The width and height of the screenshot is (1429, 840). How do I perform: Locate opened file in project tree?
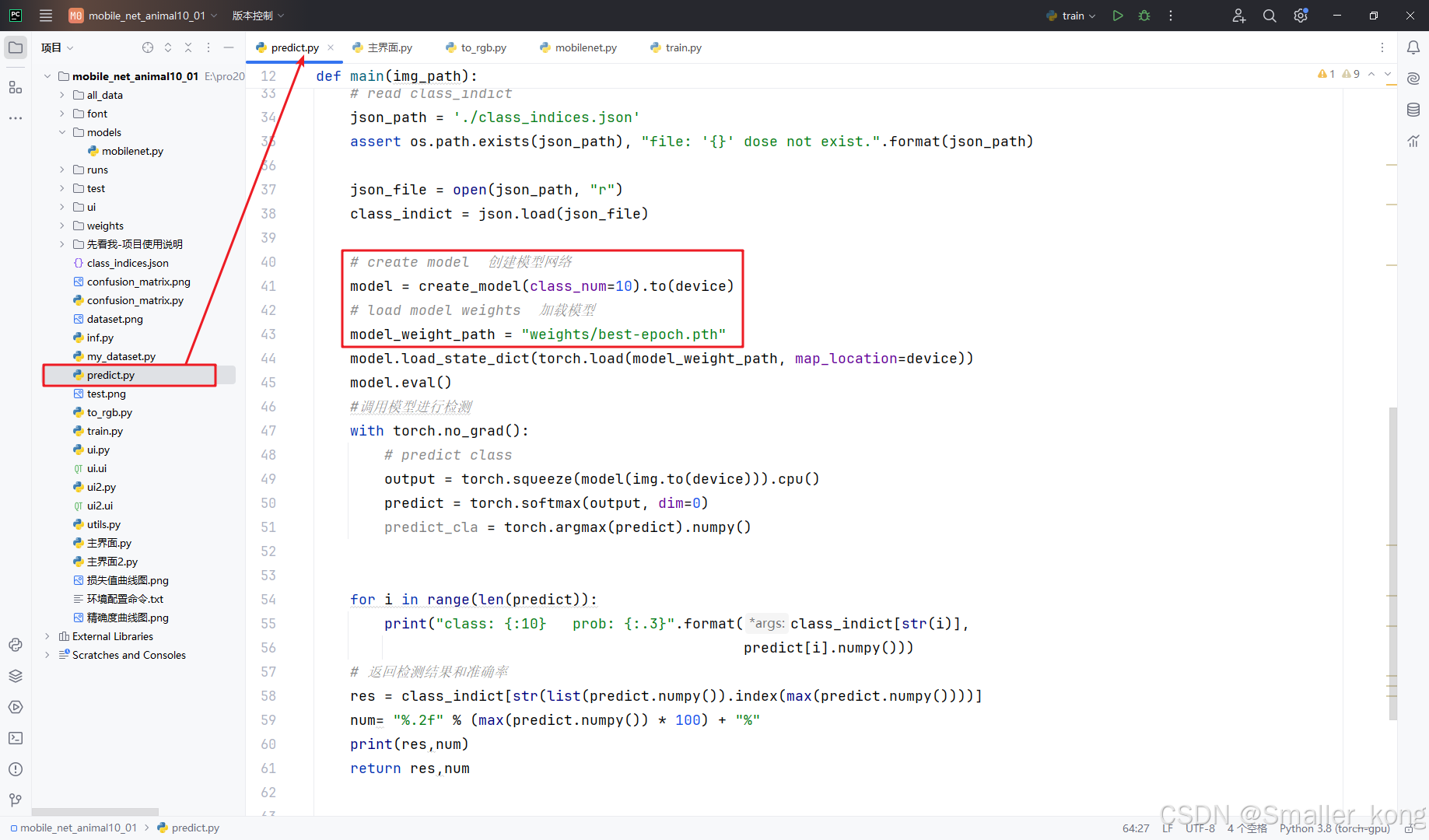tap(148, 47)
